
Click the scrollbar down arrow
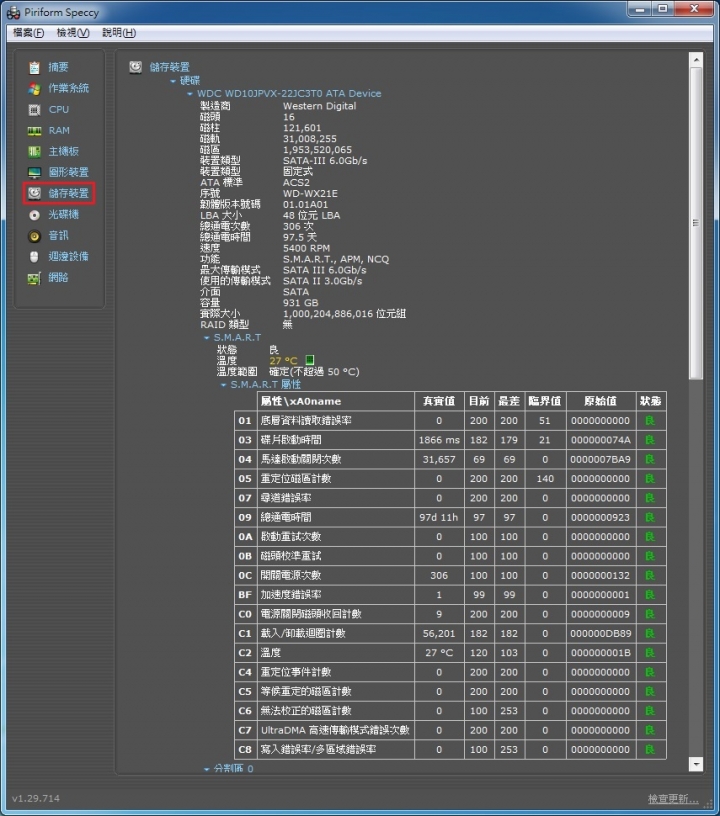click(x=696, y=763)
